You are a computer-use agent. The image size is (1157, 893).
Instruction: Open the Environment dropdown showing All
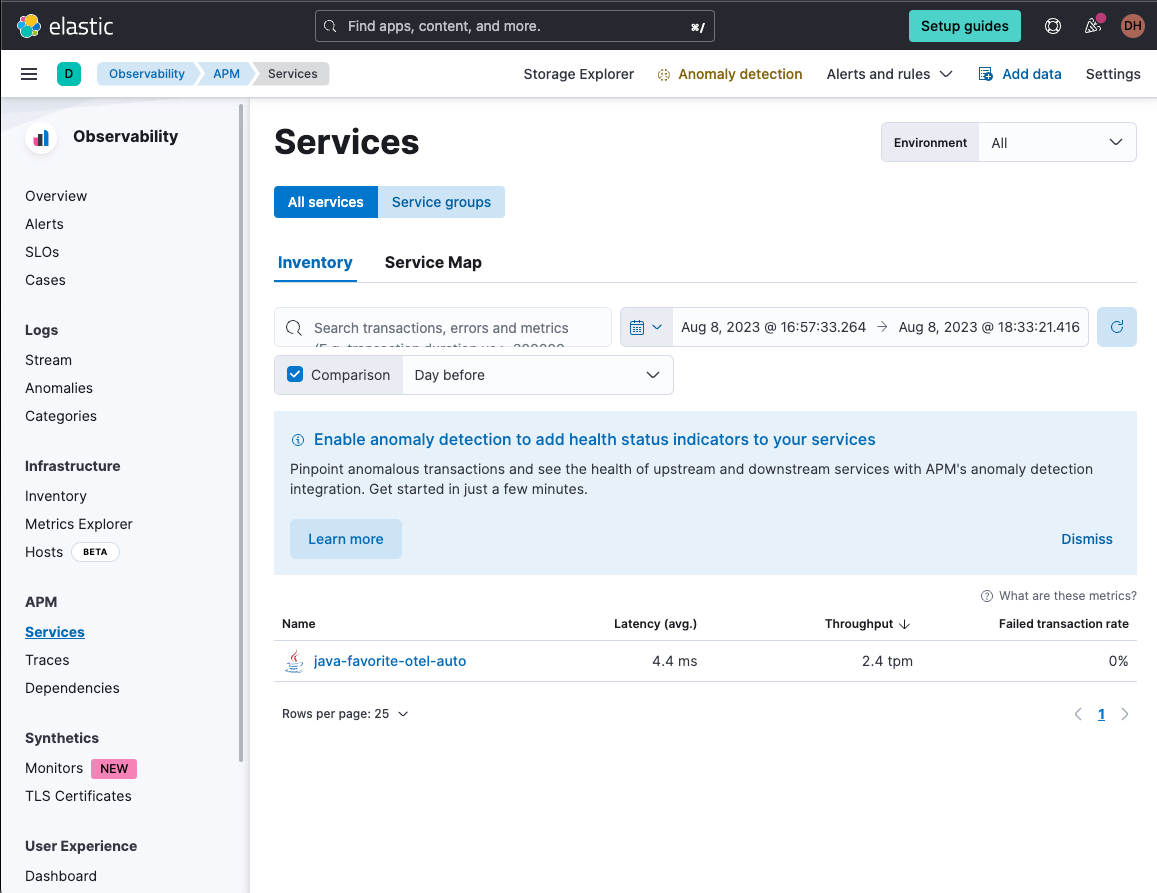click(x=1057, y=141)
